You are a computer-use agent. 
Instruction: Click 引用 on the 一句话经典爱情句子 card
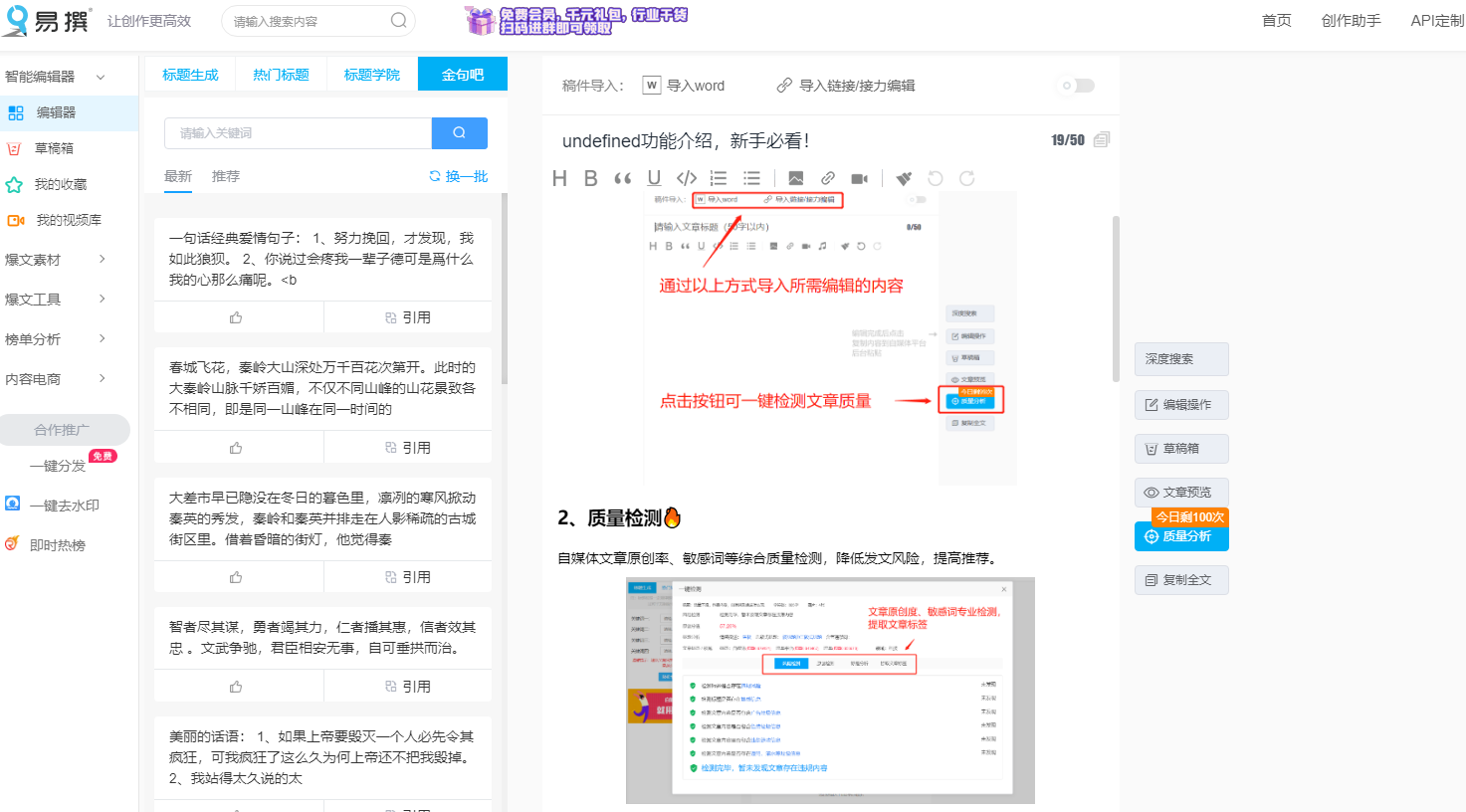click(408, 317)
